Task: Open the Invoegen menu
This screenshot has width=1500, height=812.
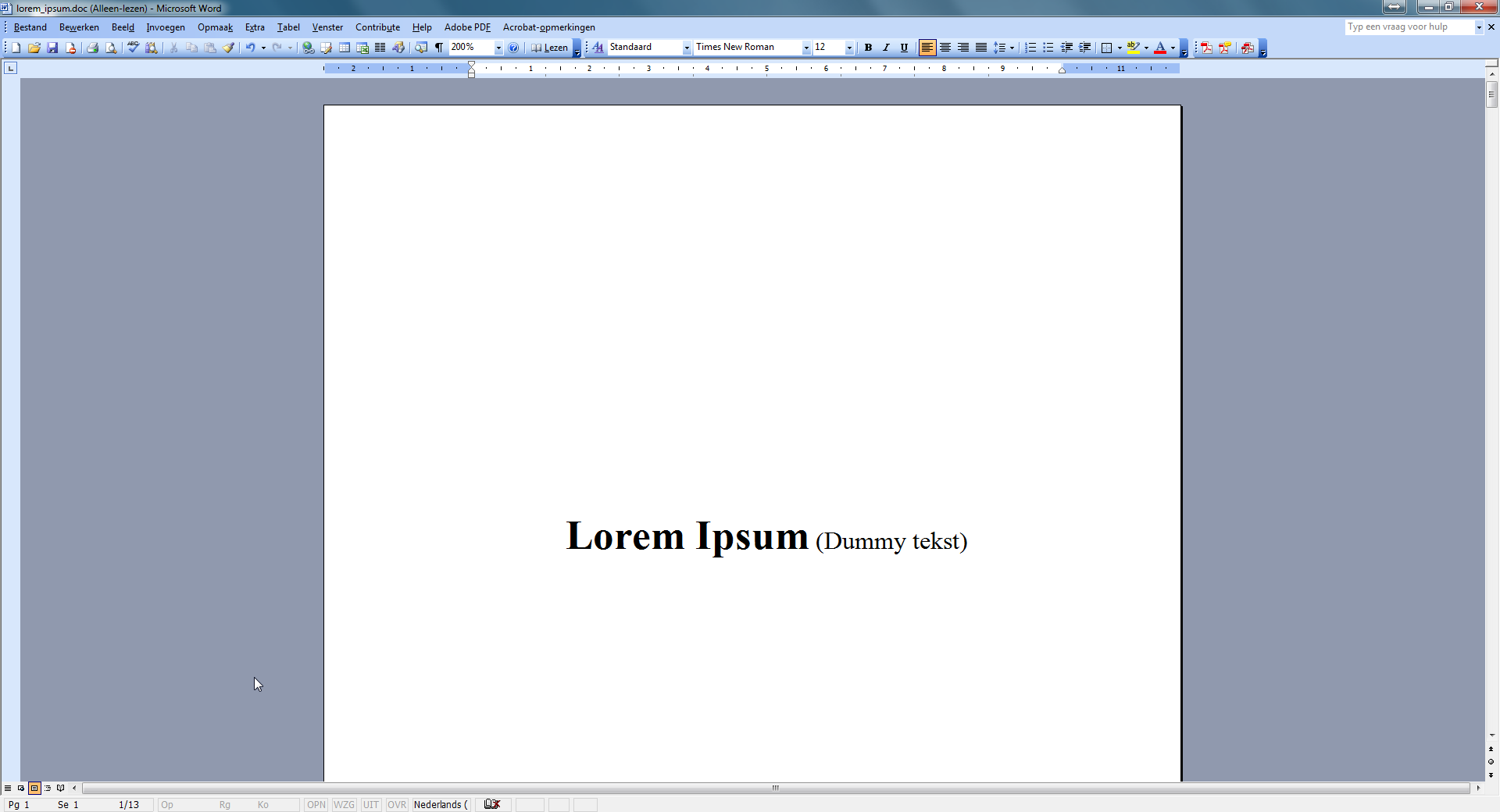Action: 166,27
